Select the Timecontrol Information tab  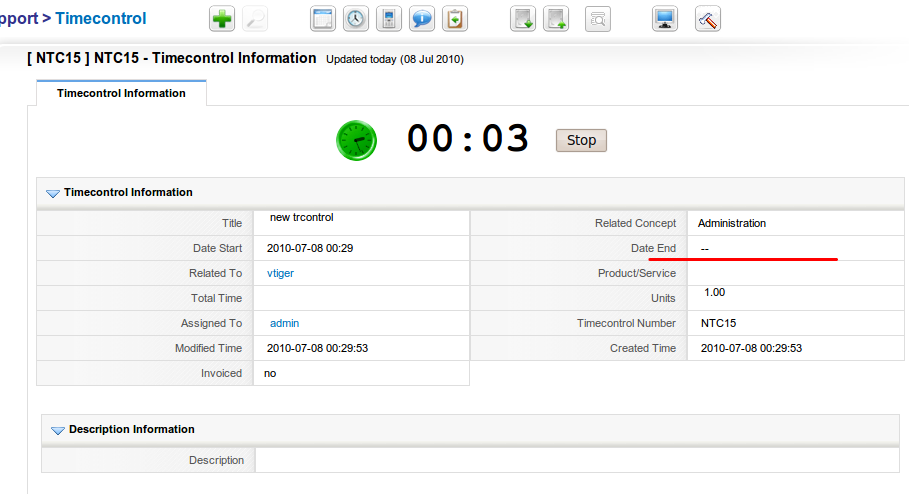click(121, 93)
